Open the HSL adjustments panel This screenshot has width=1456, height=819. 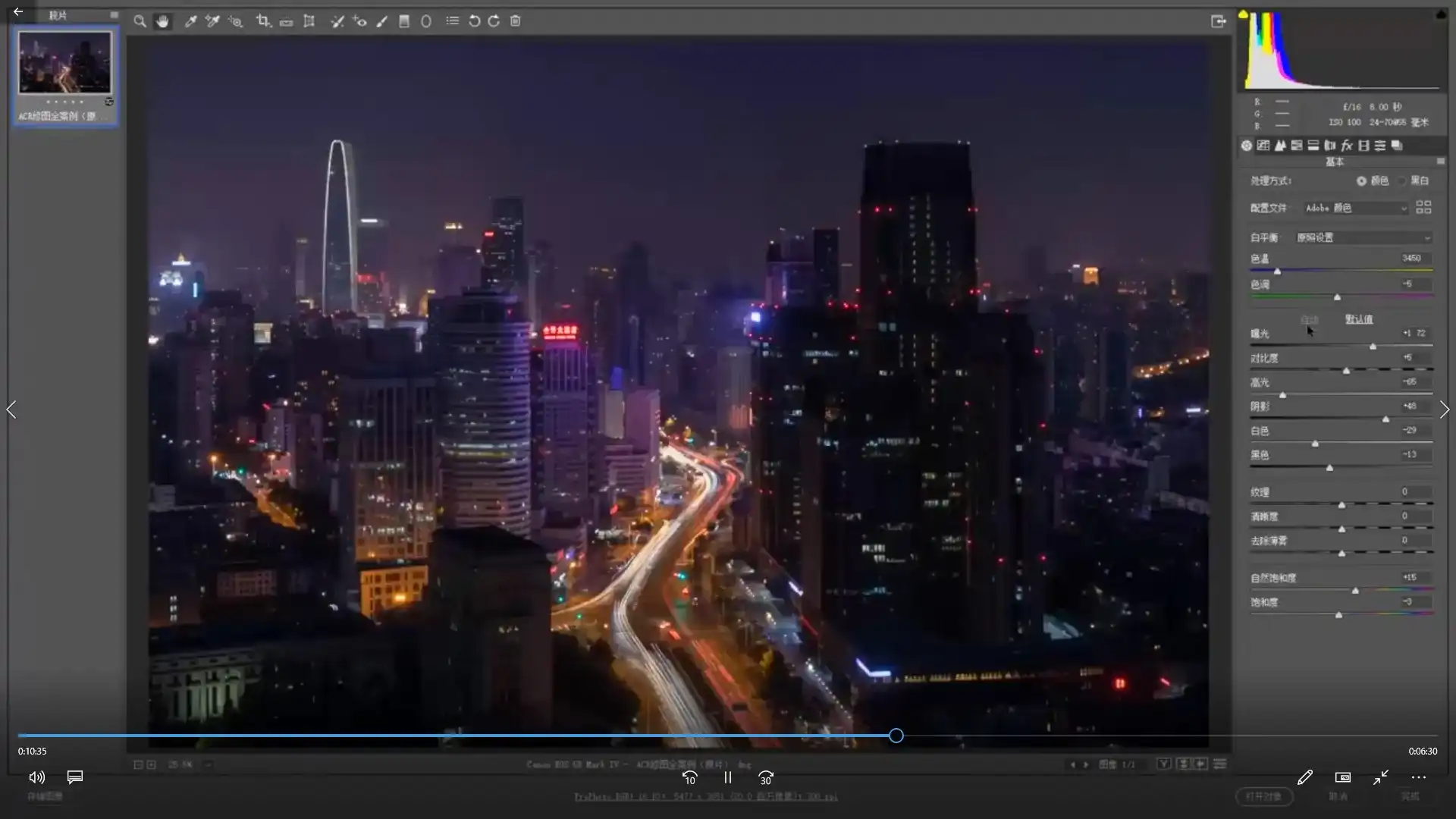coord(1298,146)
